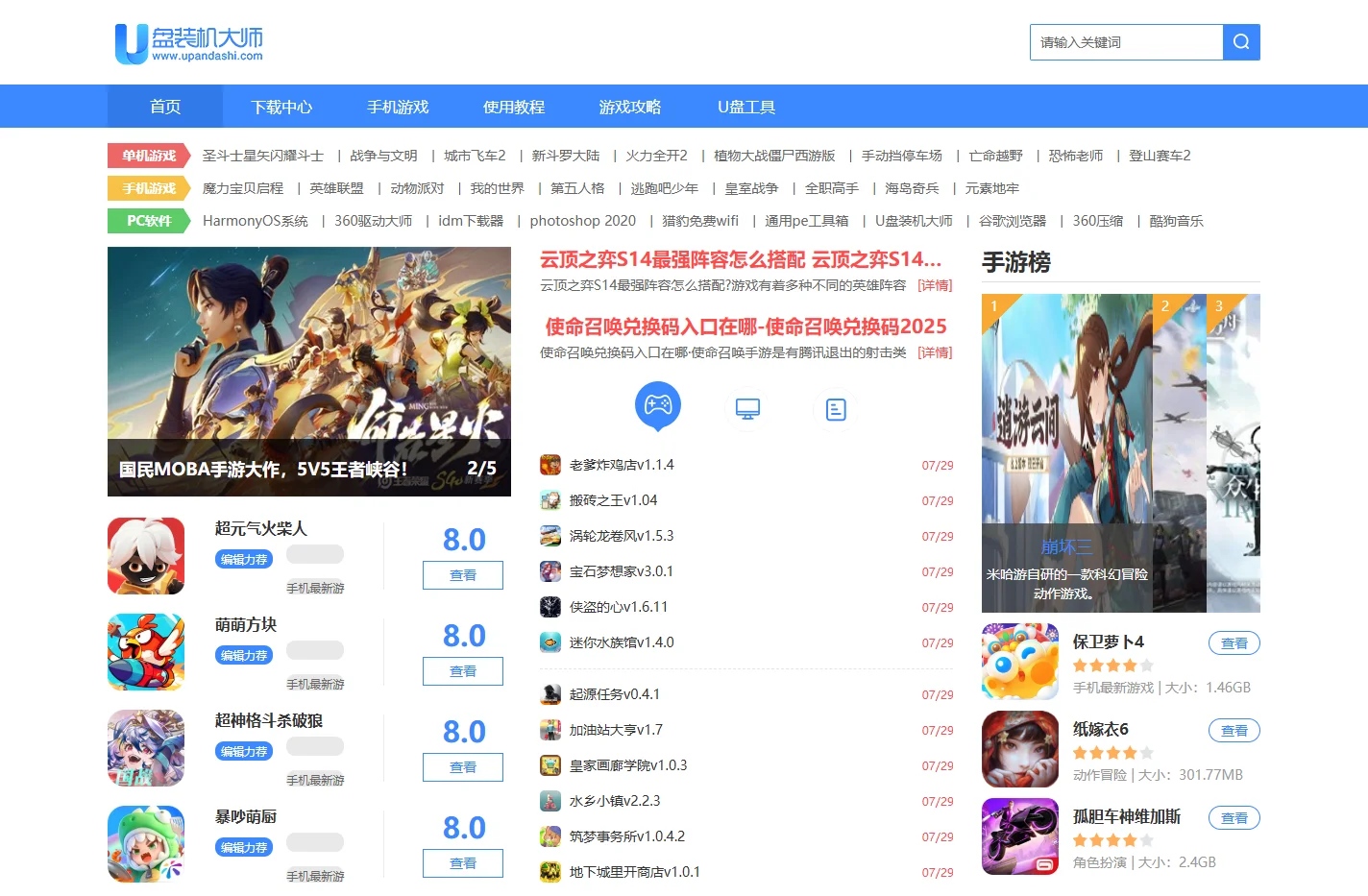Screen dimensions: 1368x896
Task: Click icon beside 起源任务v0.4.1
Action: [550, 694]
